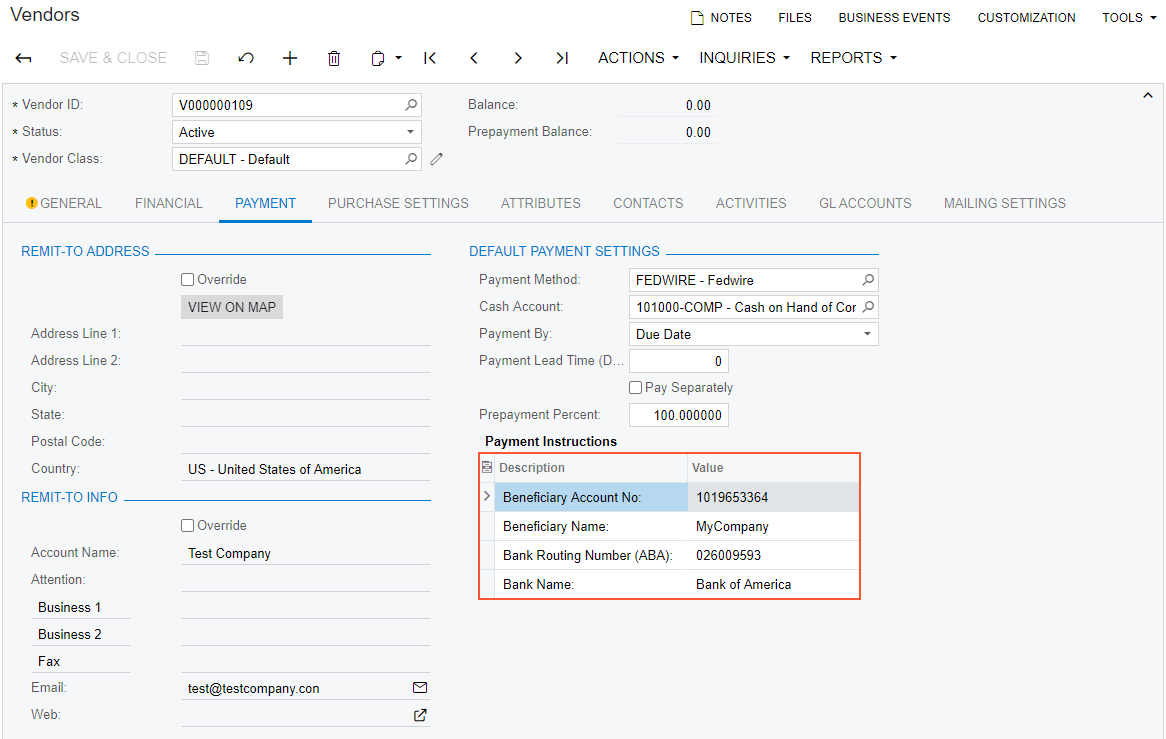Open the Actions menu
Image resolution: width=1166 pixels, height=739 pixels.
[x=638, y=58]
